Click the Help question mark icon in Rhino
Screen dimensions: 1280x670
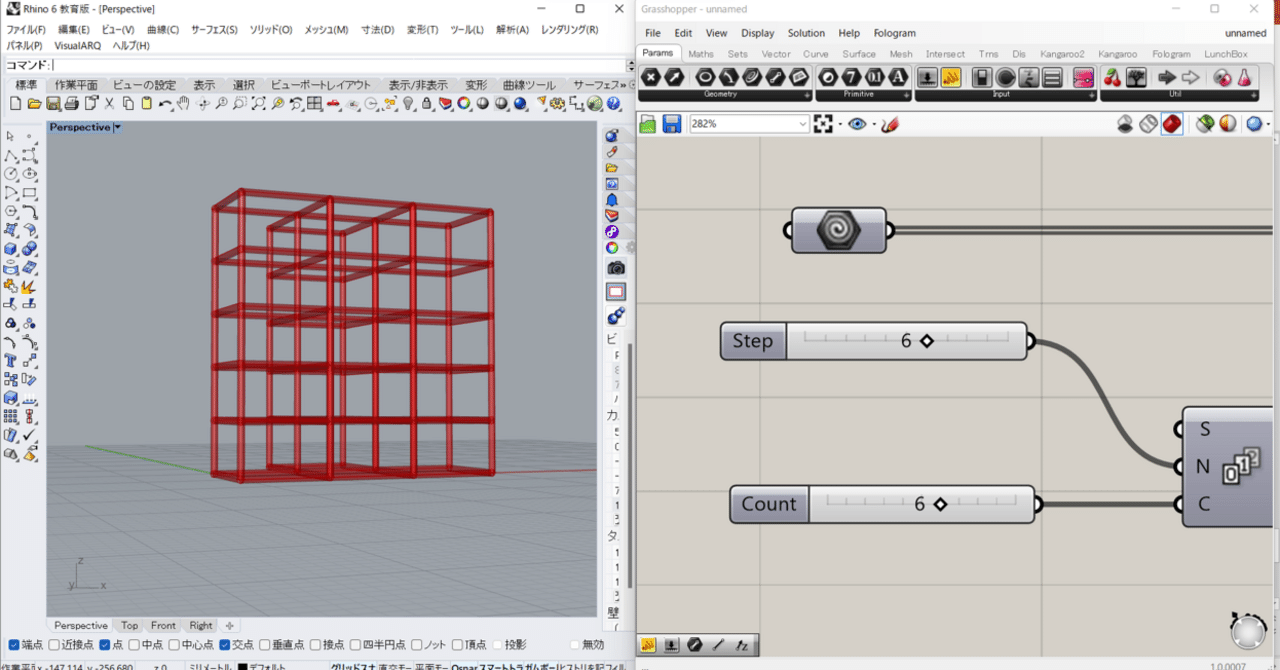(x=613, y=103)
